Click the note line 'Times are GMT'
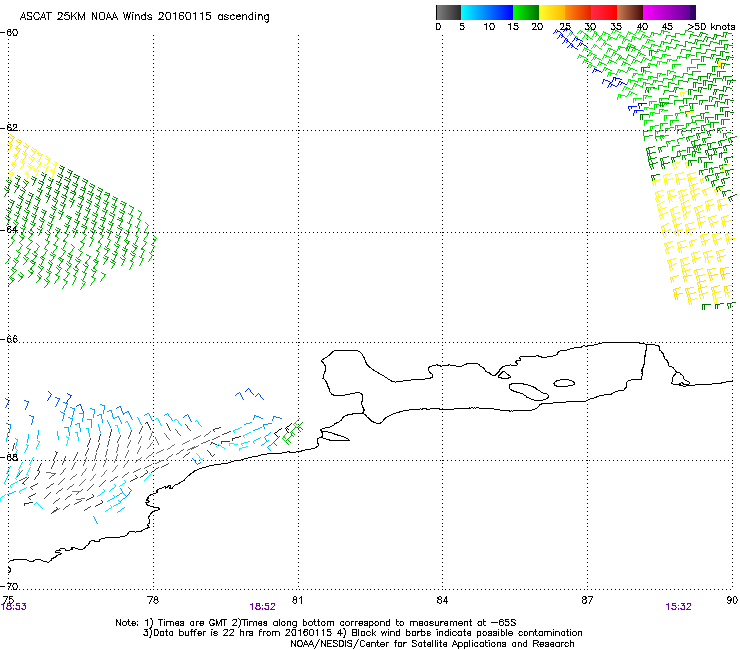740x650 pixels. [193, 623]
